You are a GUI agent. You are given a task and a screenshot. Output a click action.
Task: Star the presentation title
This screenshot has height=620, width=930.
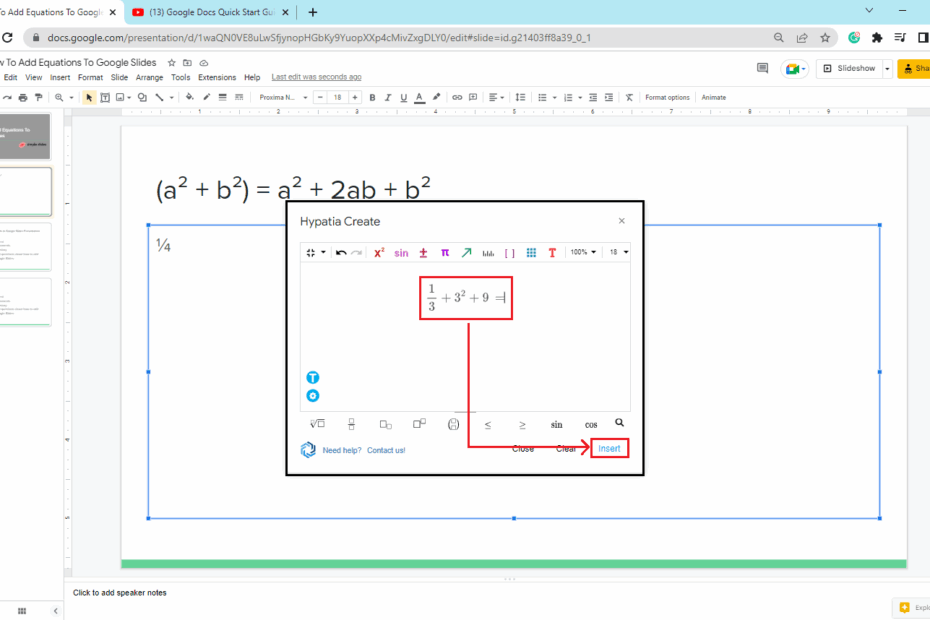click(171, 63)
